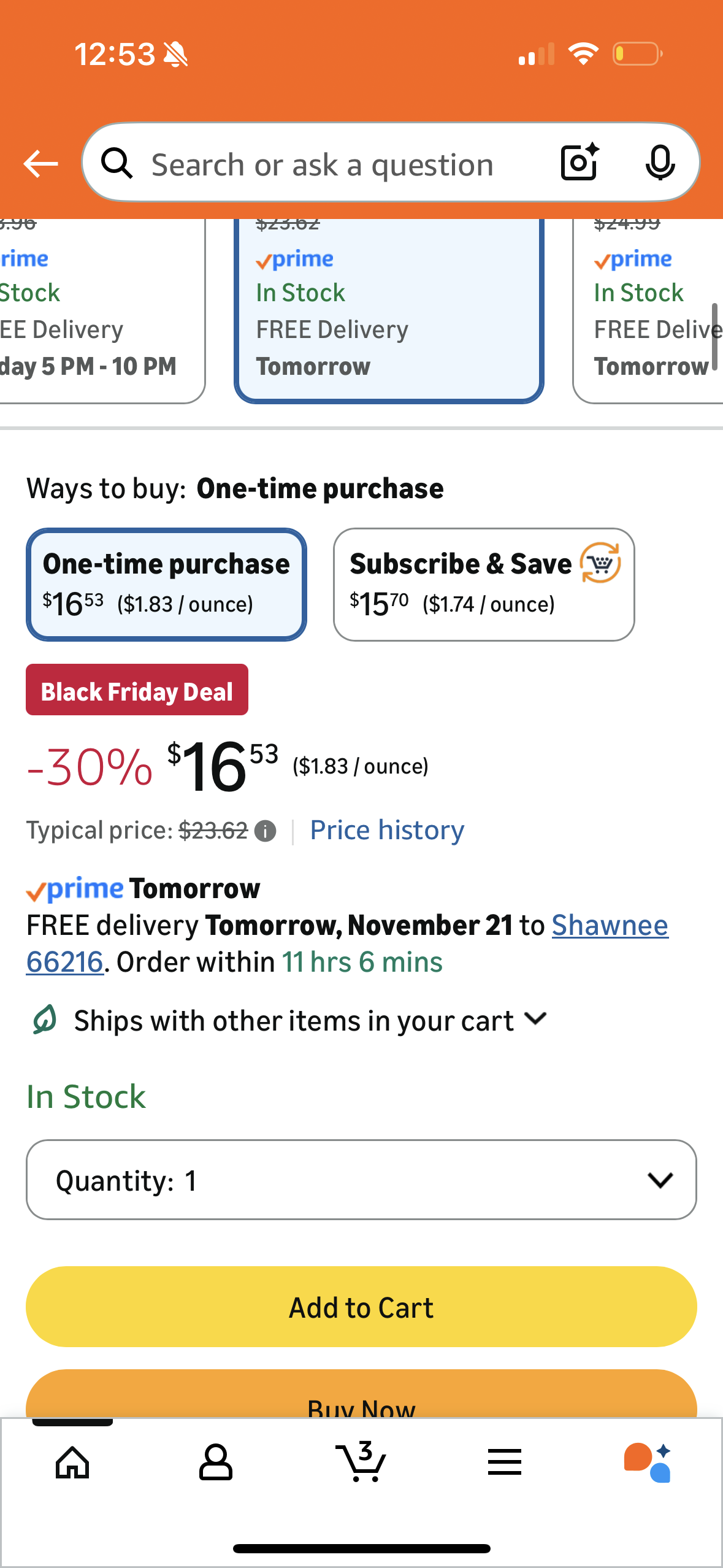This screenshot has width=723, height=1568.
Task: Go to Home tab icon
Action: (x=72, y=1462)
